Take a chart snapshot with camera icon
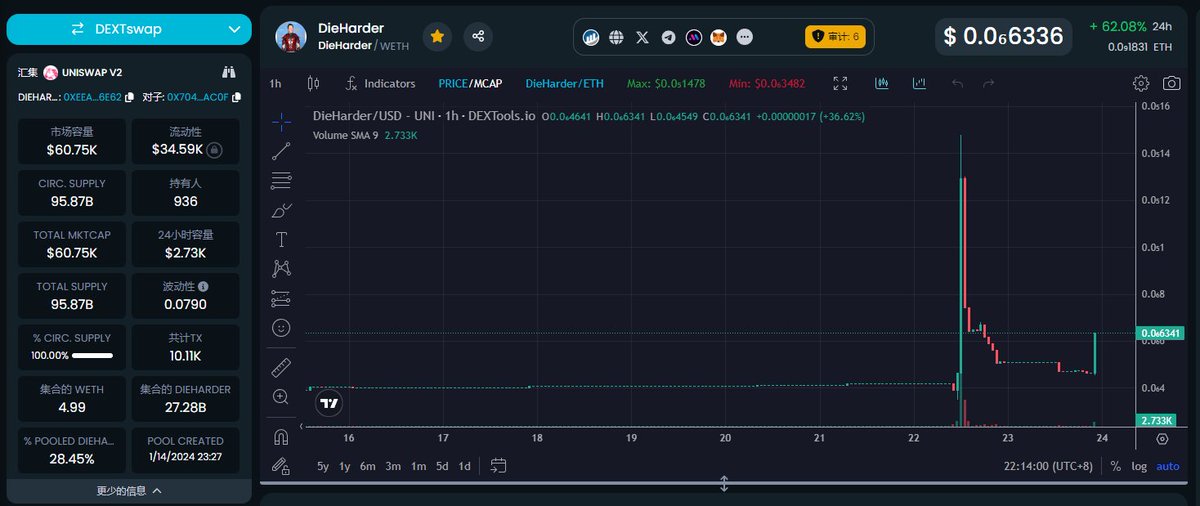This screenshot has height=506, width=1200. point(1171,84)
